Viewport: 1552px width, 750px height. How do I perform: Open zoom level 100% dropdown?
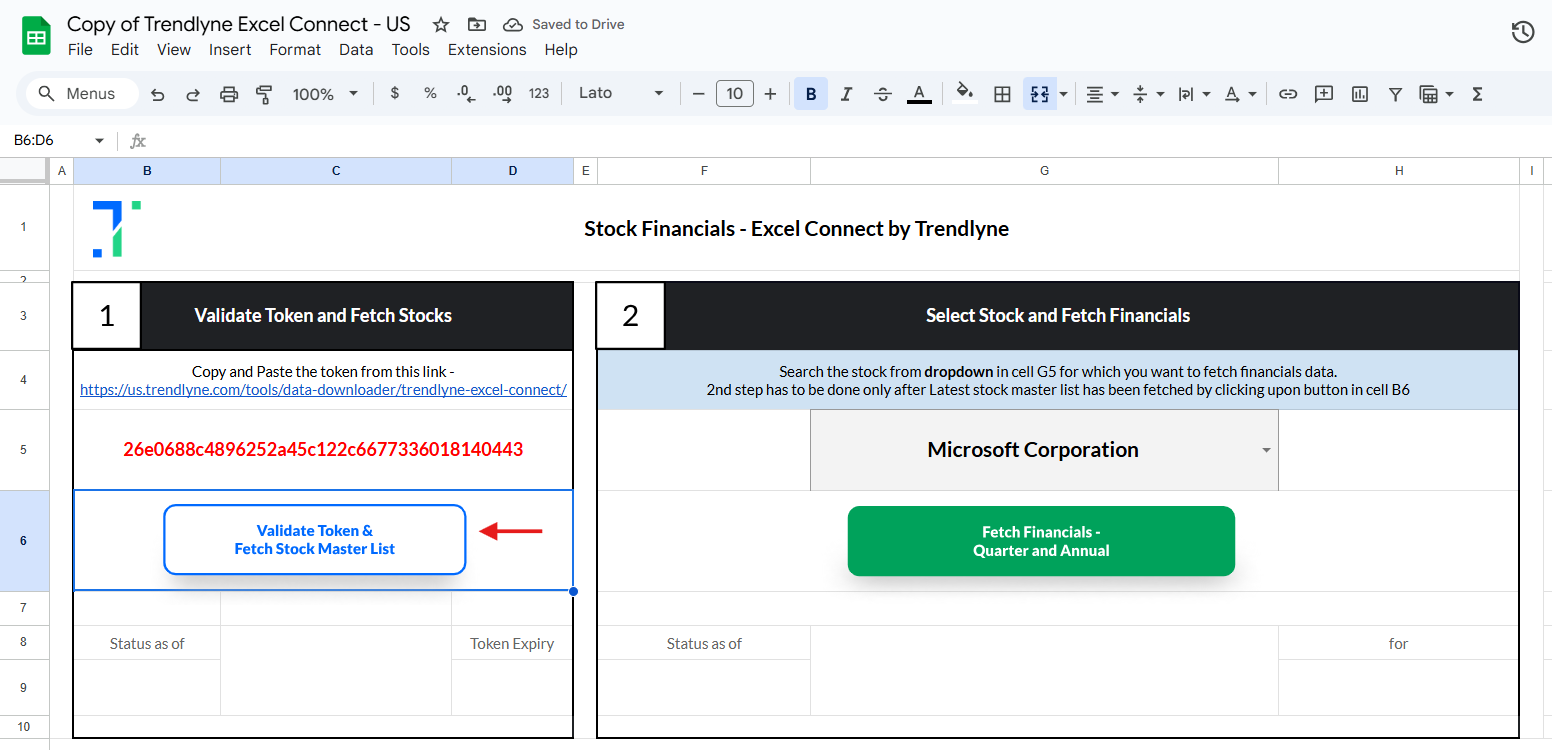pyautogui.click(x=325, y=94)
